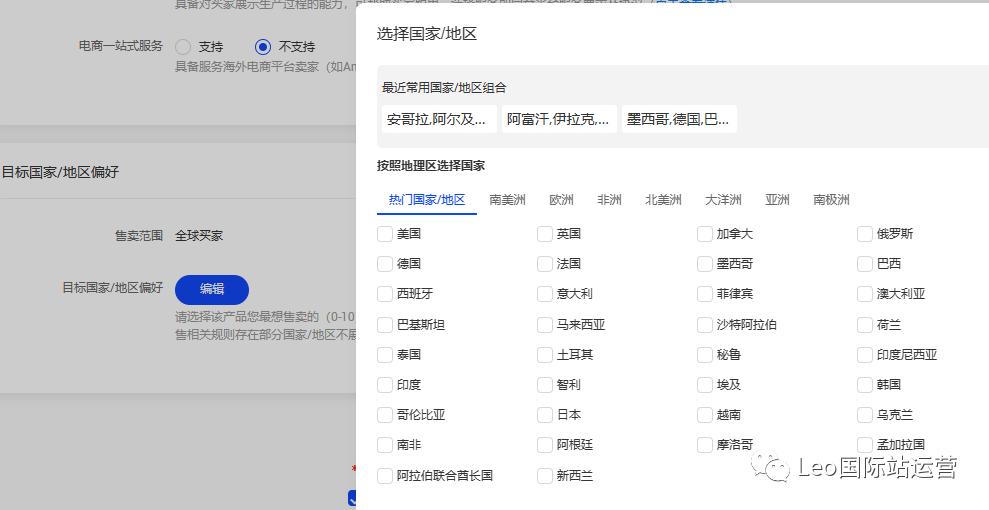Image resolution: width=989 pixels, height=510 pixels.
Task: Select the 埃及 checkbox
Action: click(x=705, y=385)
